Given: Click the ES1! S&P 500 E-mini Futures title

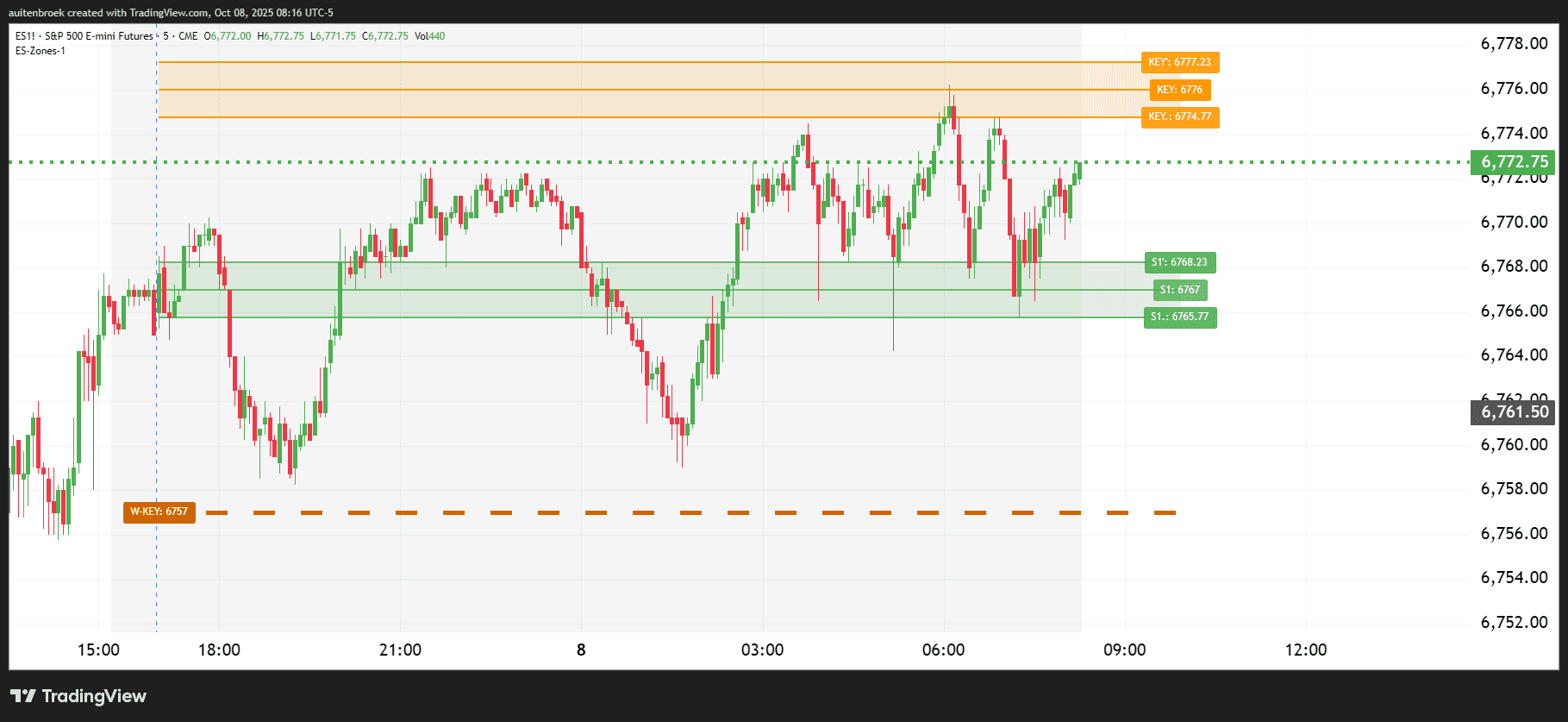Looking at the screenshot, I should click(x=84, y=36).
